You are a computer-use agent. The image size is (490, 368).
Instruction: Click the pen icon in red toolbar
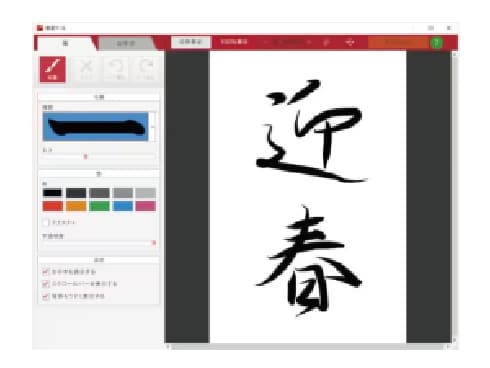coord(327,42)
